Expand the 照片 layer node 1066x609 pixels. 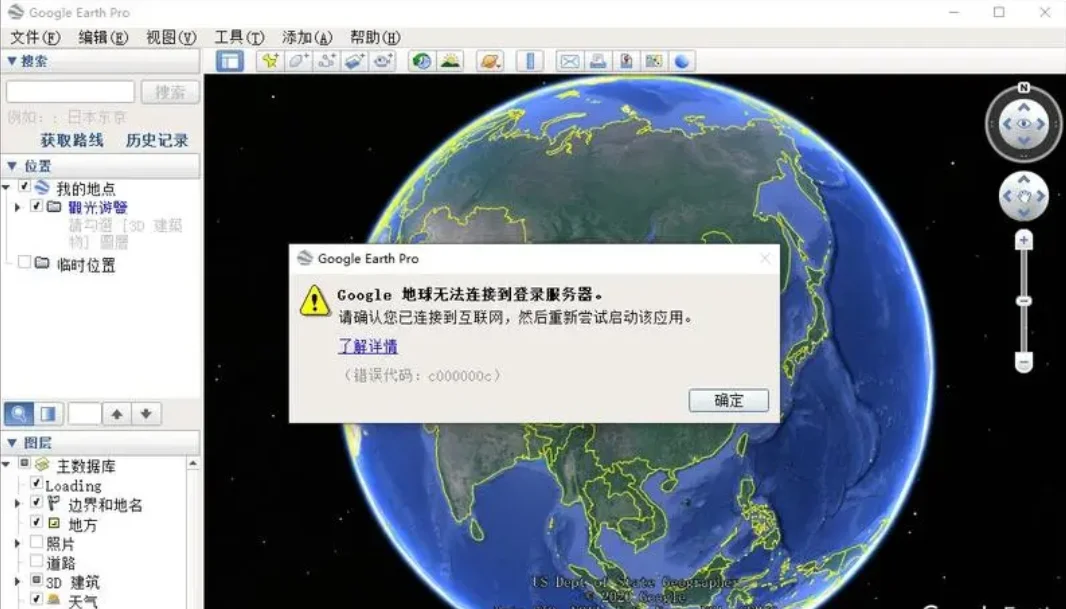pyautogui.click(x=18, y=543)
